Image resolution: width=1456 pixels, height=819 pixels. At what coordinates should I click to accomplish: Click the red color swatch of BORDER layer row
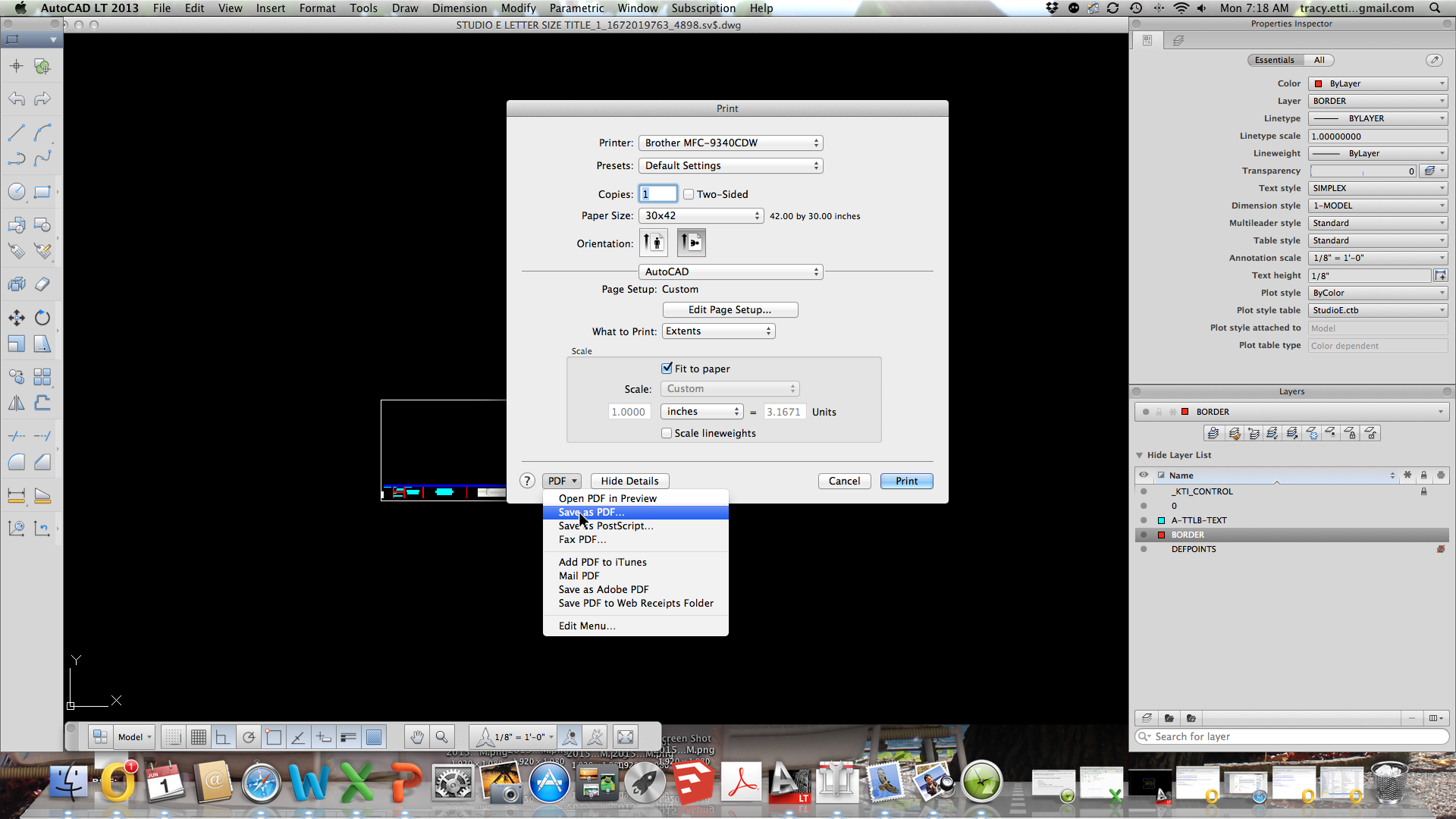coord(1161,535)
